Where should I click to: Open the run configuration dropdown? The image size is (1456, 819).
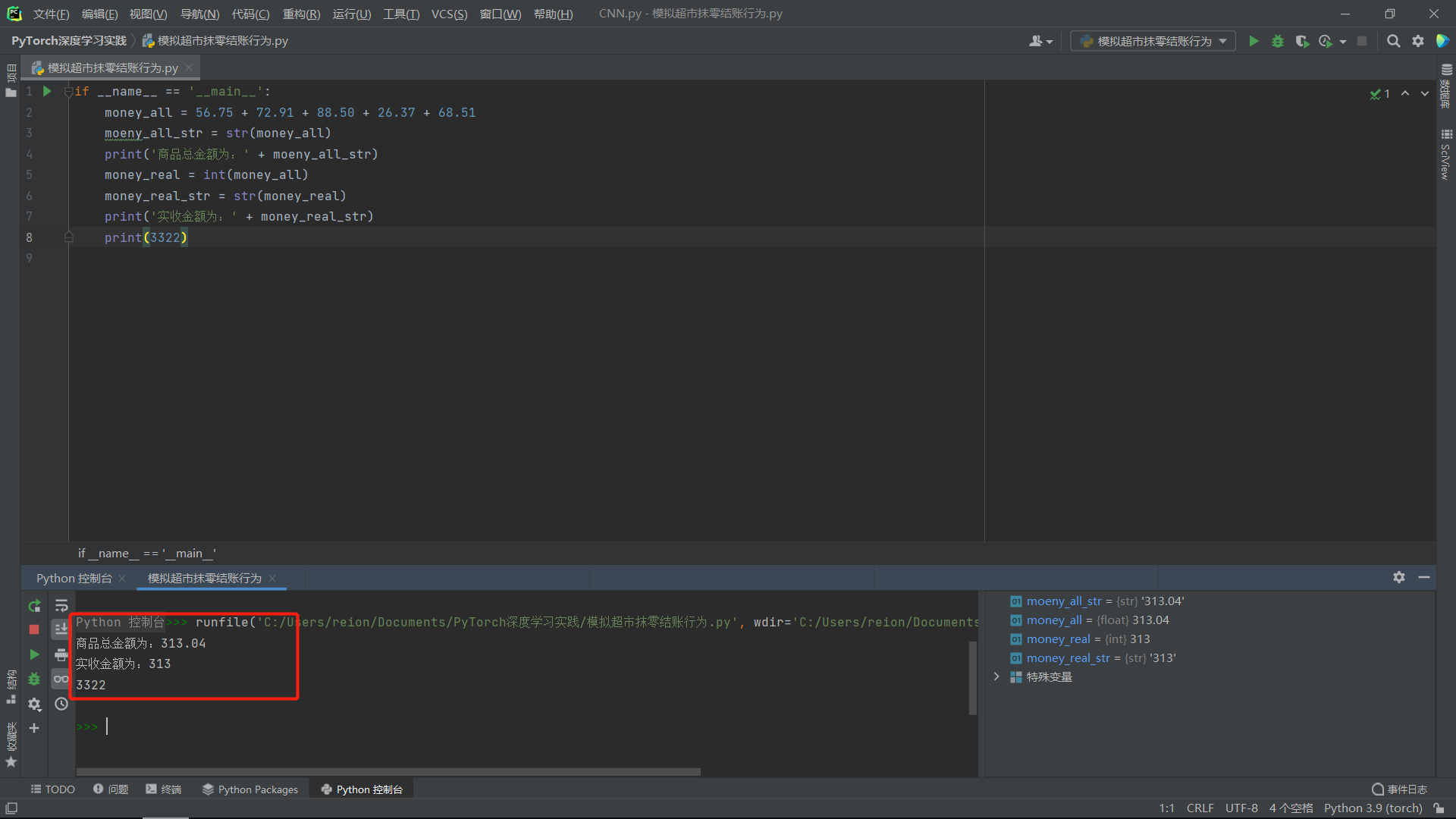pos(1153,41)
